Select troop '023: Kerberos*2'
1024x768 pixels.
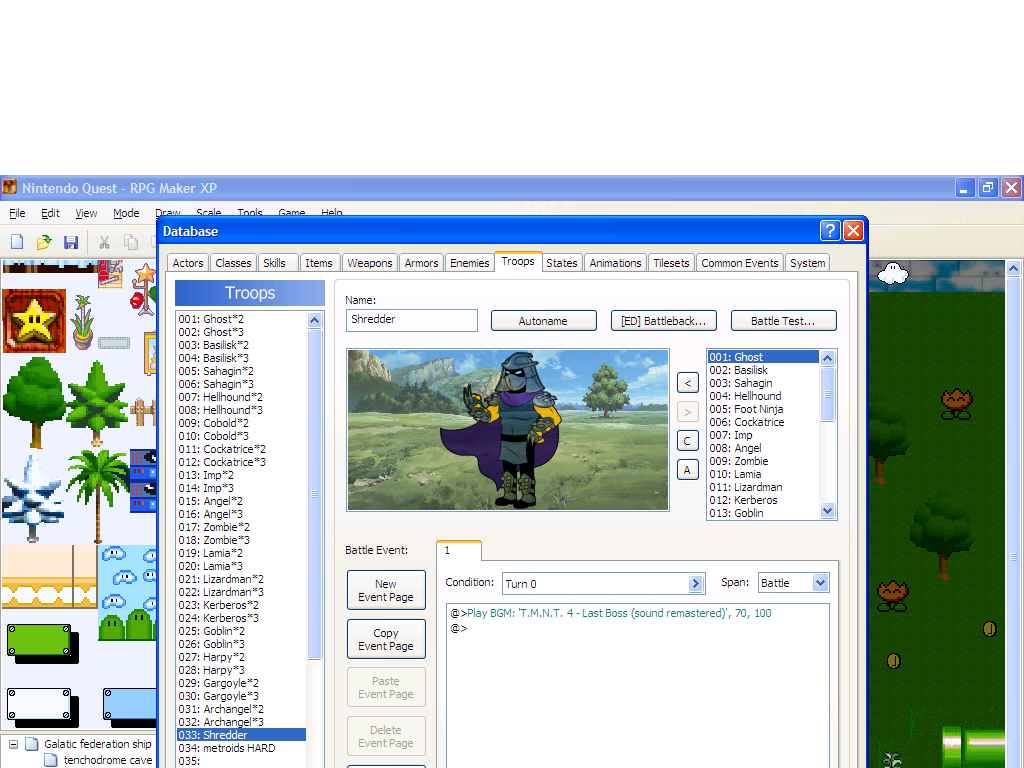pyautogui.click(x=240, y=605)
